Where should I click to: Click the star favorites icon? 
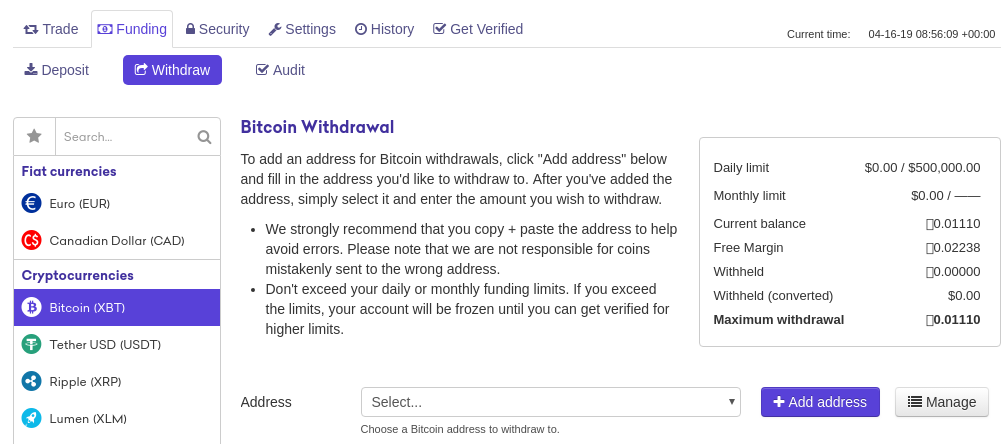(34, 137)
